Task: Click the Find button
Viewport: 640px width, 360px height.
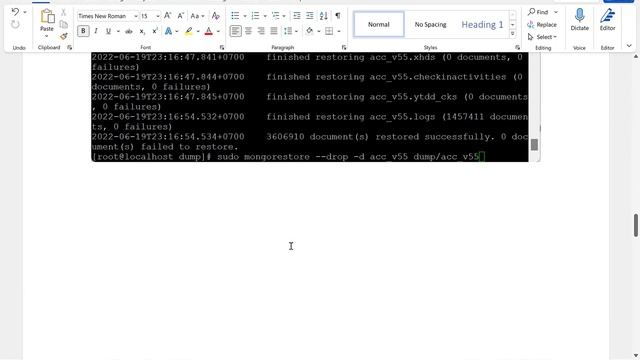Action: pyautogui.click(x=538, y=12)
